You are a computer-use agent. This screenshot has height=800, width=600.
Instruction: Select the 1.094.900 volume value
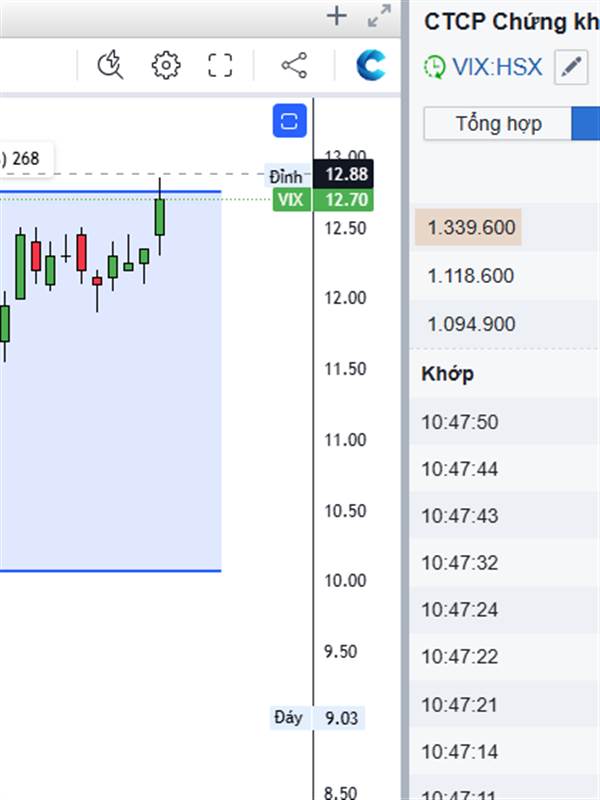471,324
